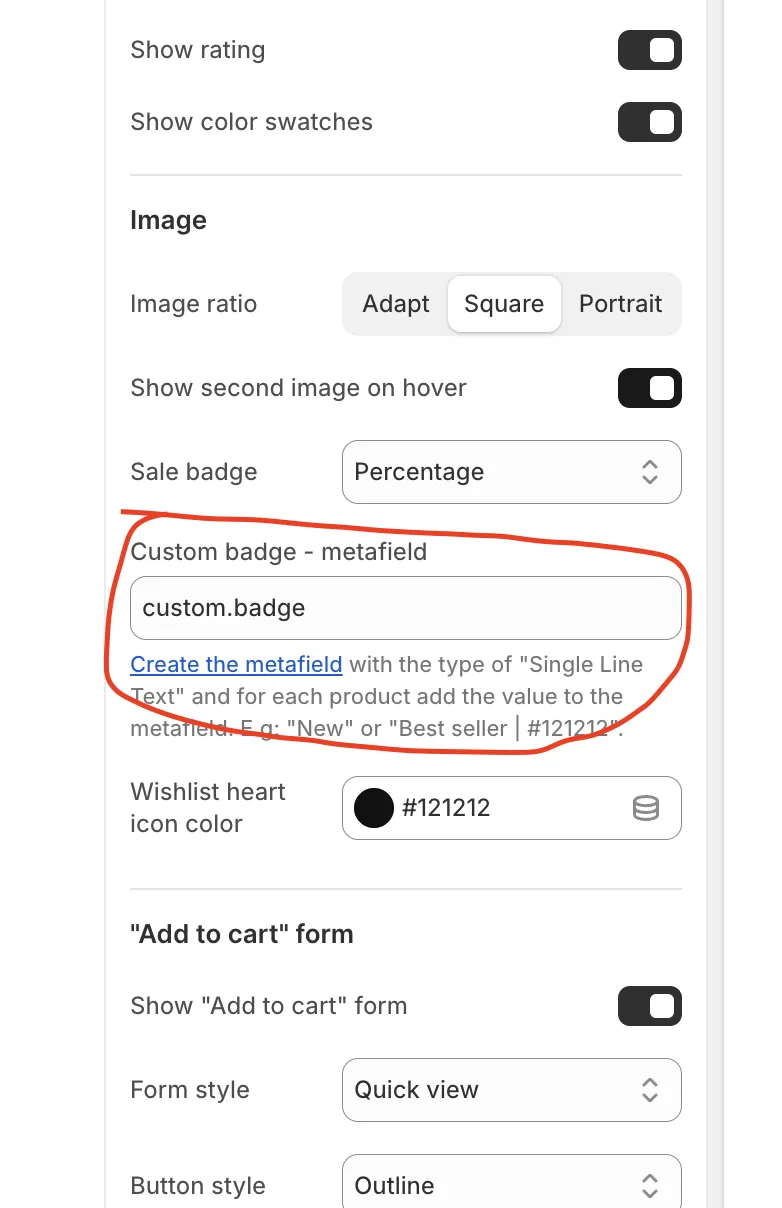This screenshot has height=1208, width=782.
Task: Select the Square image ratio option
Action: [504, 303]
